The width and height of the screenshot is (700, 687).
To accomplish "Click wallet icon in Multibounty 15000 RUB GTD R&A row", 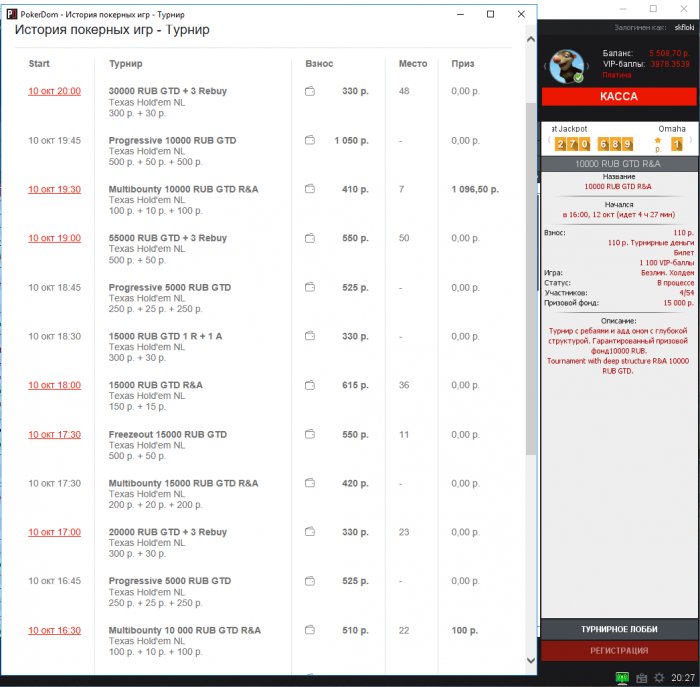I will 310,483.
